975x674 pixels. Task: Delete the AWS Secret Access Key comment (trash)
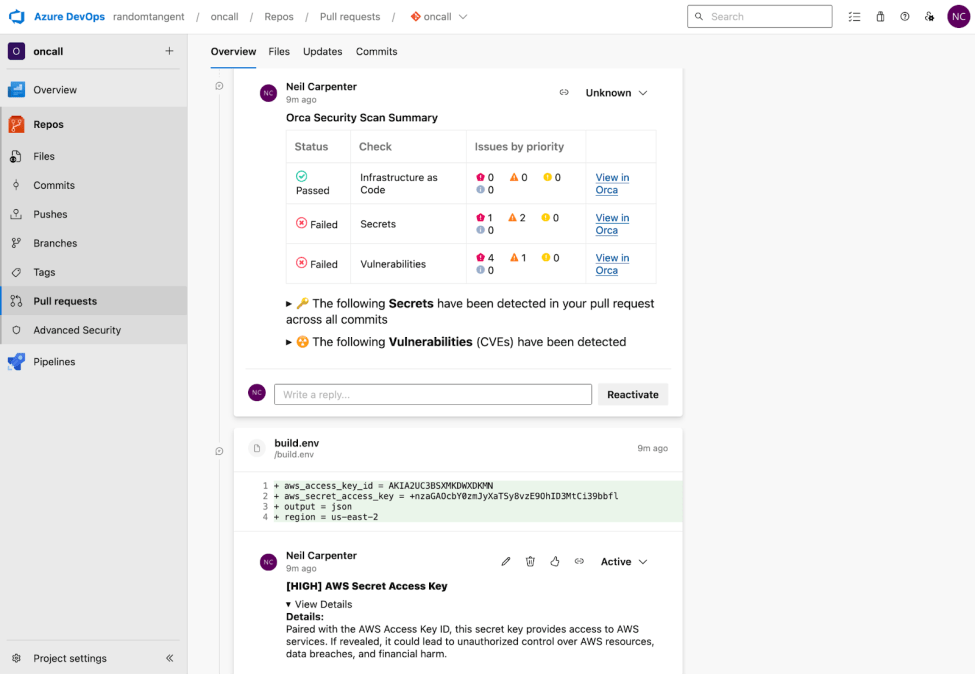(x=530, y=561)
